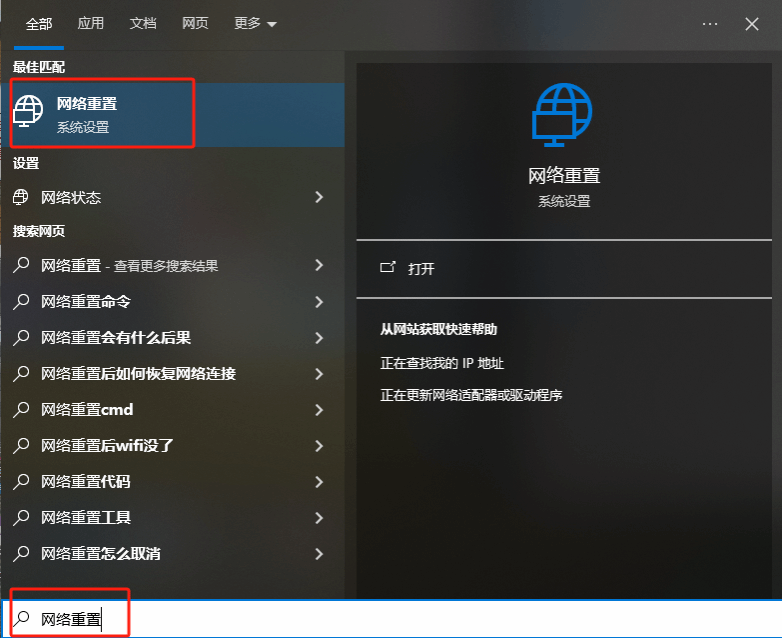Switch to the 文档 tab

143,23
